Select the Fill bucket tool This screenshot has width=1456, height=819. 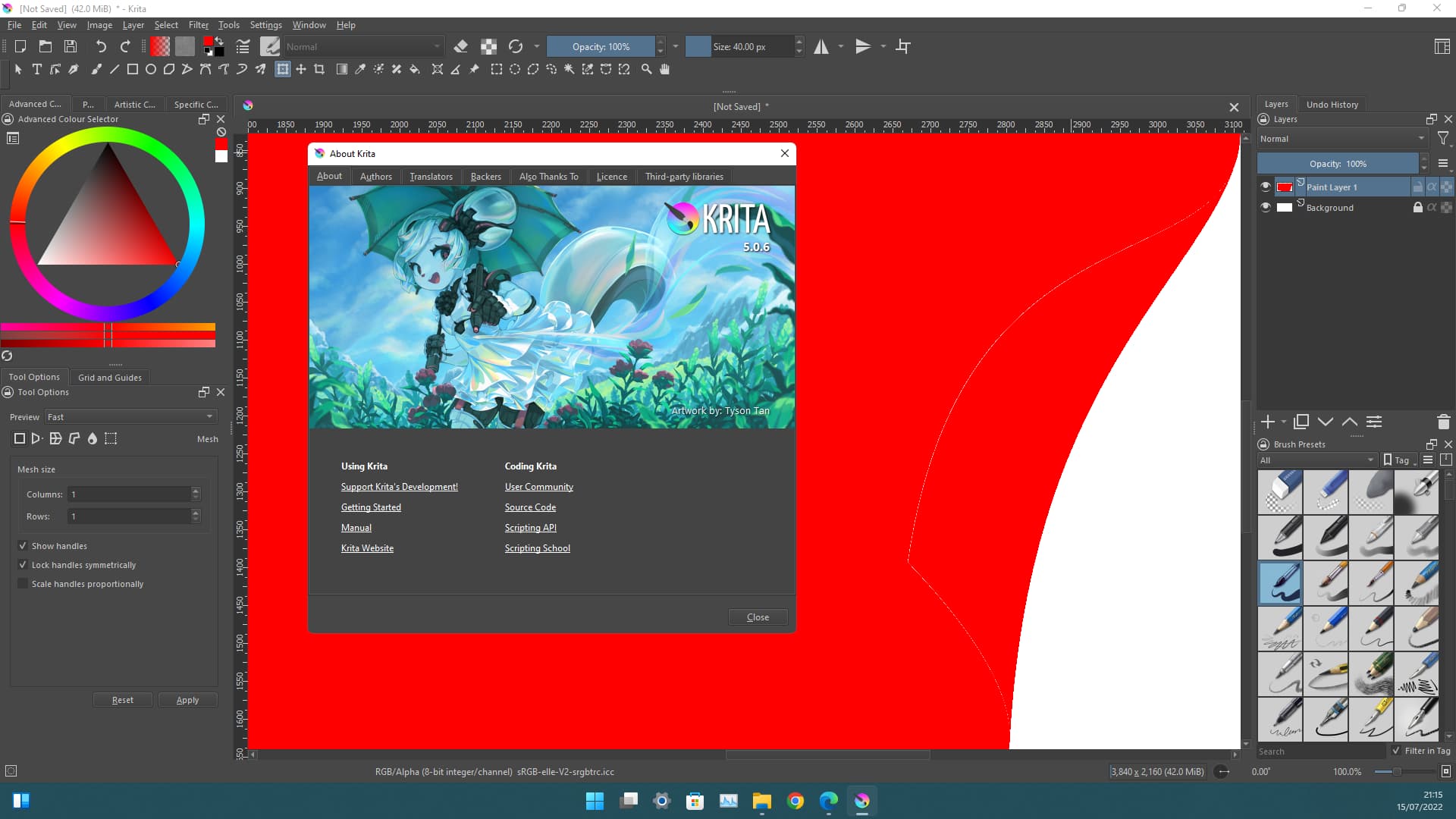click(x=415, y=69)
